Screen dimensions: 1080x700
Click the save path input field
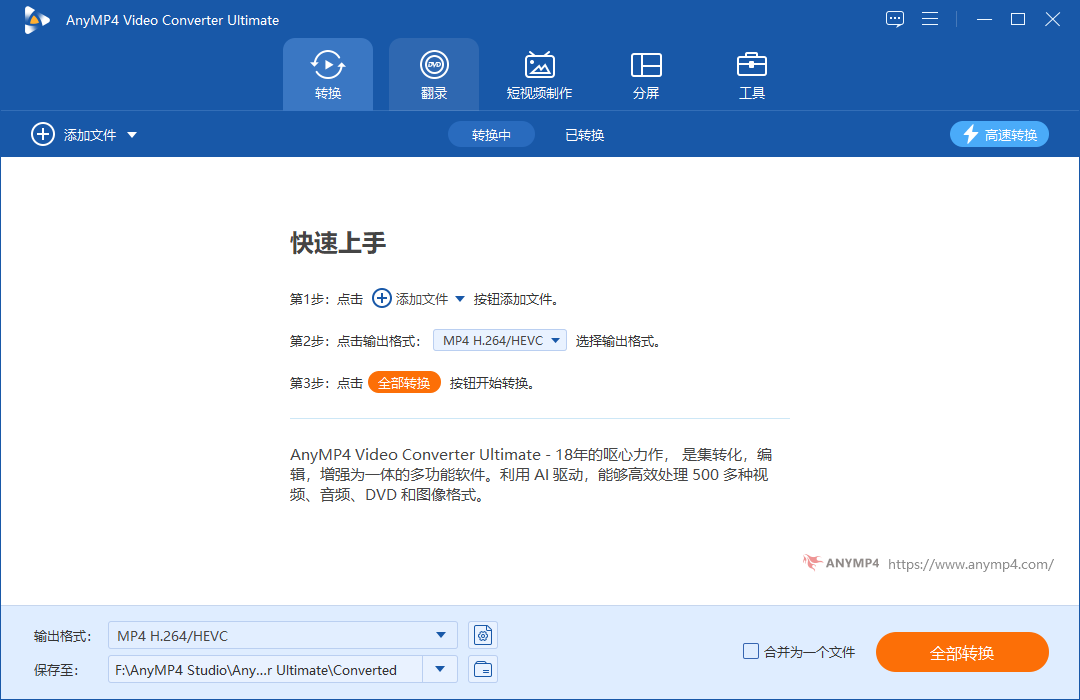click(x=270, y=669)
